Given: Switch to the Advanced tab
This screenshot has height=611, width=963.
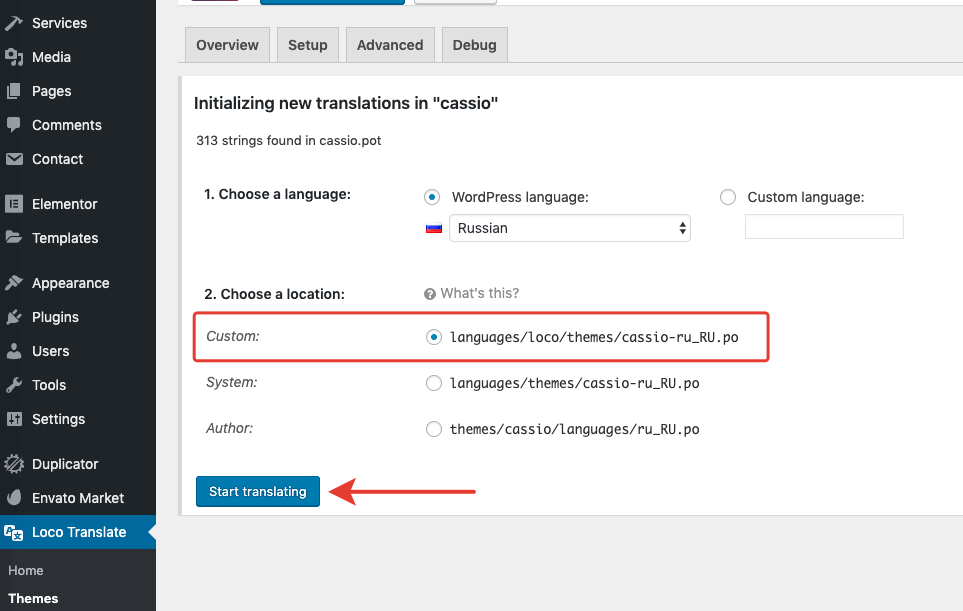Looking at the screenshot, I should [x=390, y=45].
